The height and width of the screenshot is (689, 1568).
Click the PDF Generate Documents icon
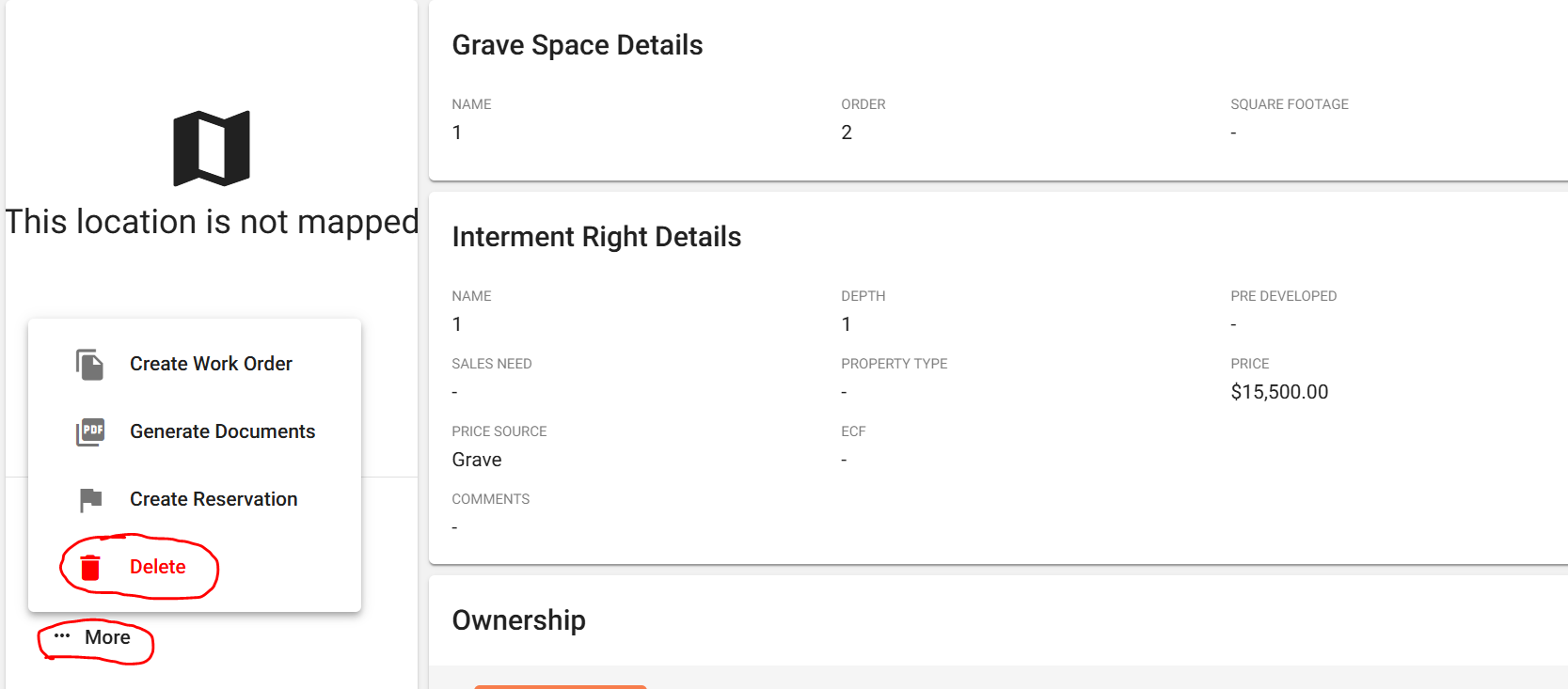click(x=90, y=431)
